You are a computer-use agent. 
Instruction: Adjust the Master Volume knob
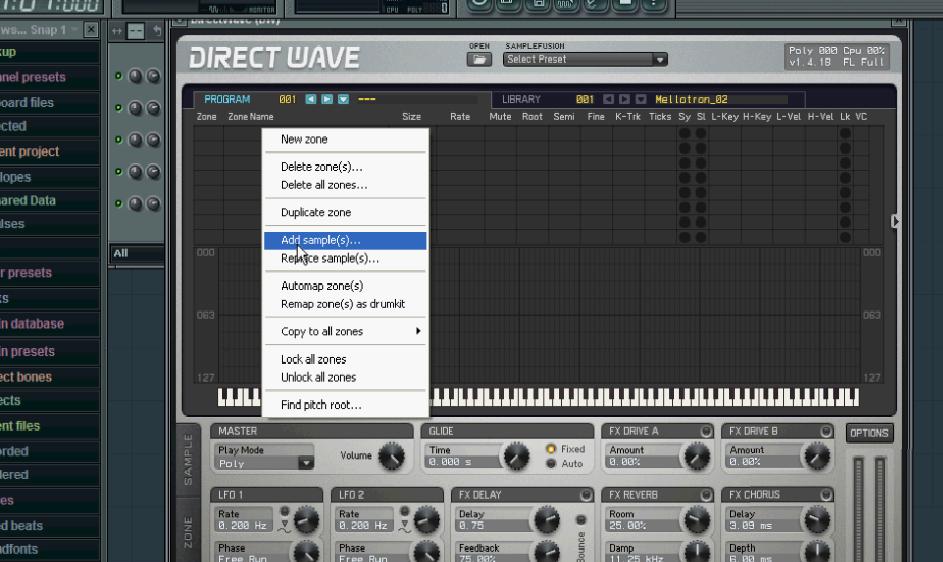(392, 457)
